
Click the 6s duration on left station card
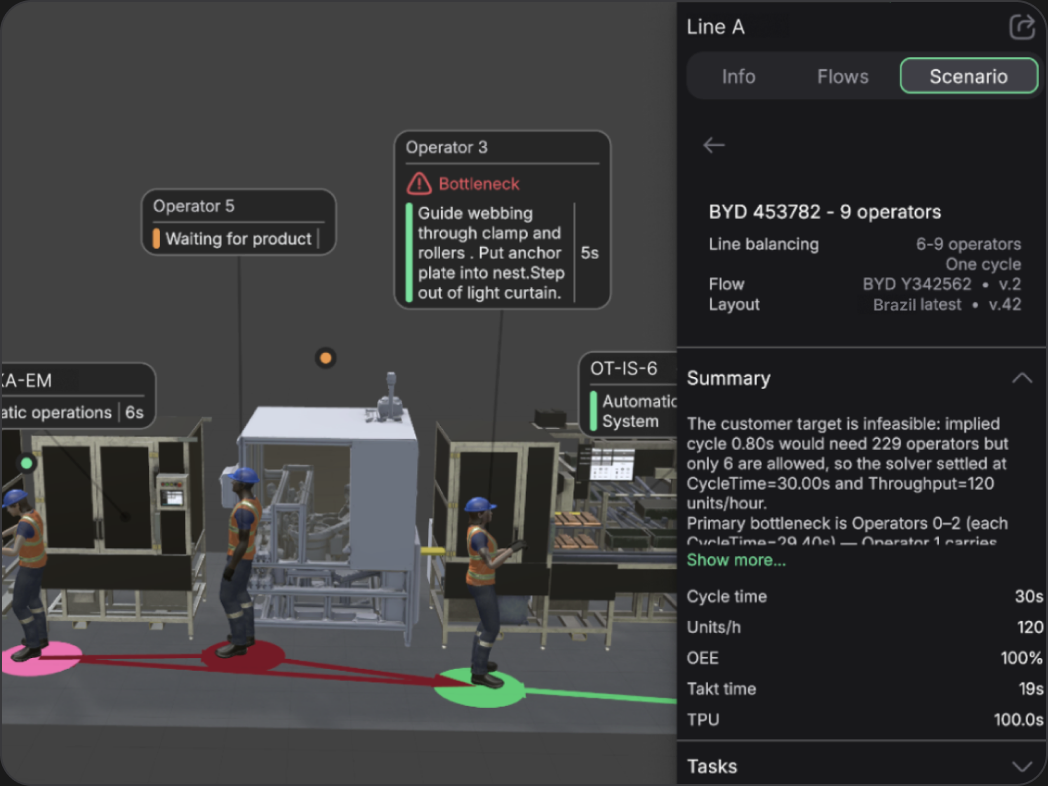coord(134,412)
